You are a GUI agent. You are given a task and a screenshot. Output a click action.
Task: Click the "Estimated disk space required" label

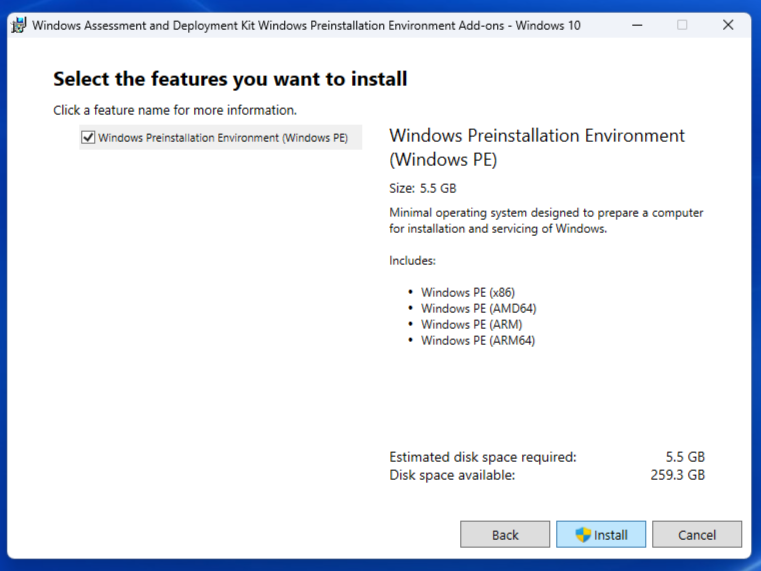click(483, 457)
